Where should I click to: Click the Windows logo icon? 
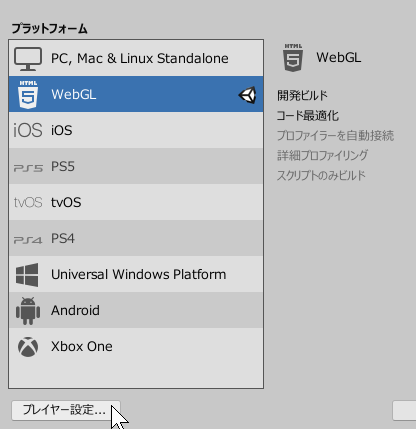tap(27, 275)
